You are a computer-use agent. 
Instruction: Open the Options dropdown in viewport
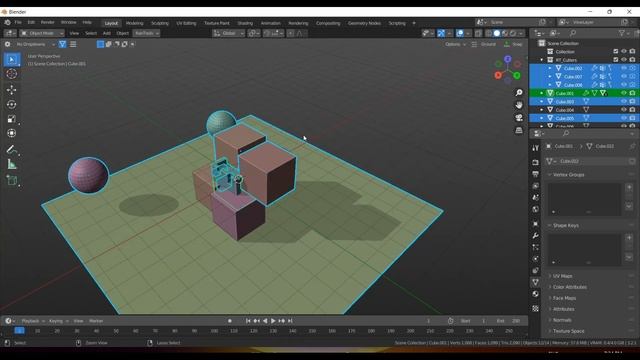(x=455, y=44)
